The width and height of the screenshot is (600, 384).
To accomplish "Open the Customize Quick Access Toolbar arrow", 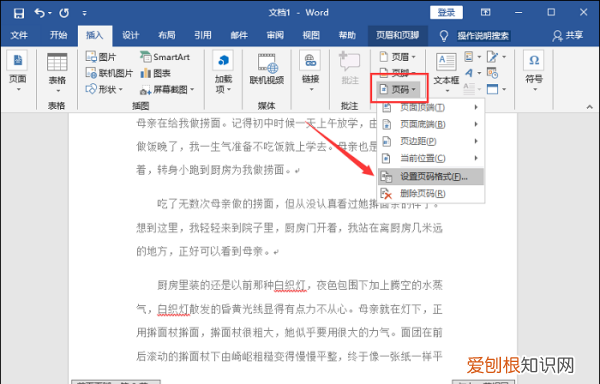I will pyautogui.click(x=84, y=13).
